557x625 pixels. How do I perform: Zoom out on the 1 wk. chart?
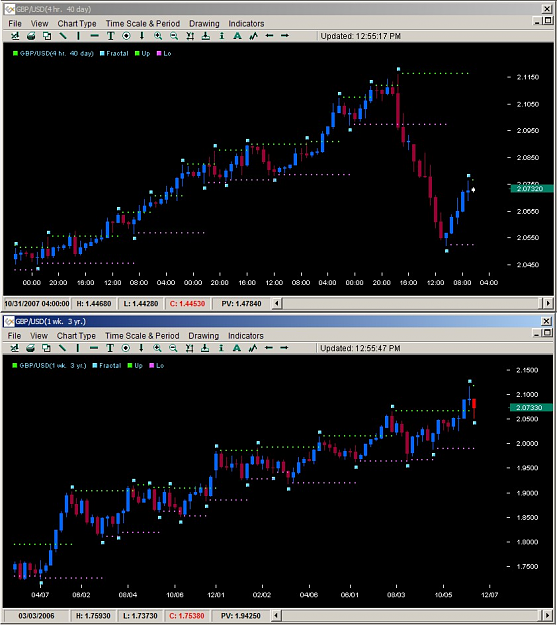point(173,348)
